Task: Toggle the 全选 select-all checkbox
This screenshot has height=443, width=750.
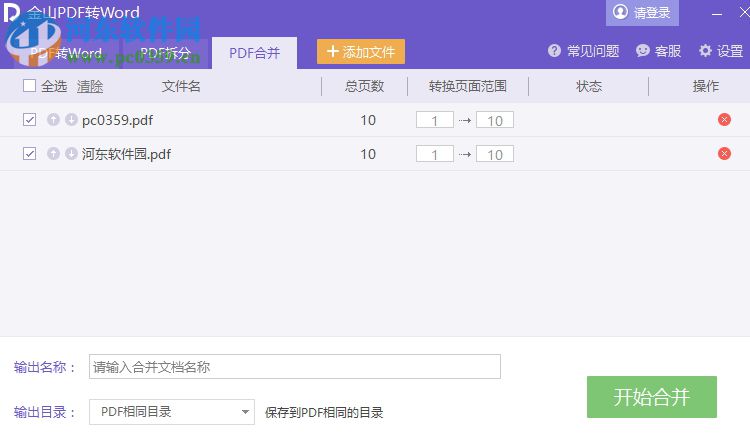Action: click(29, 86)
